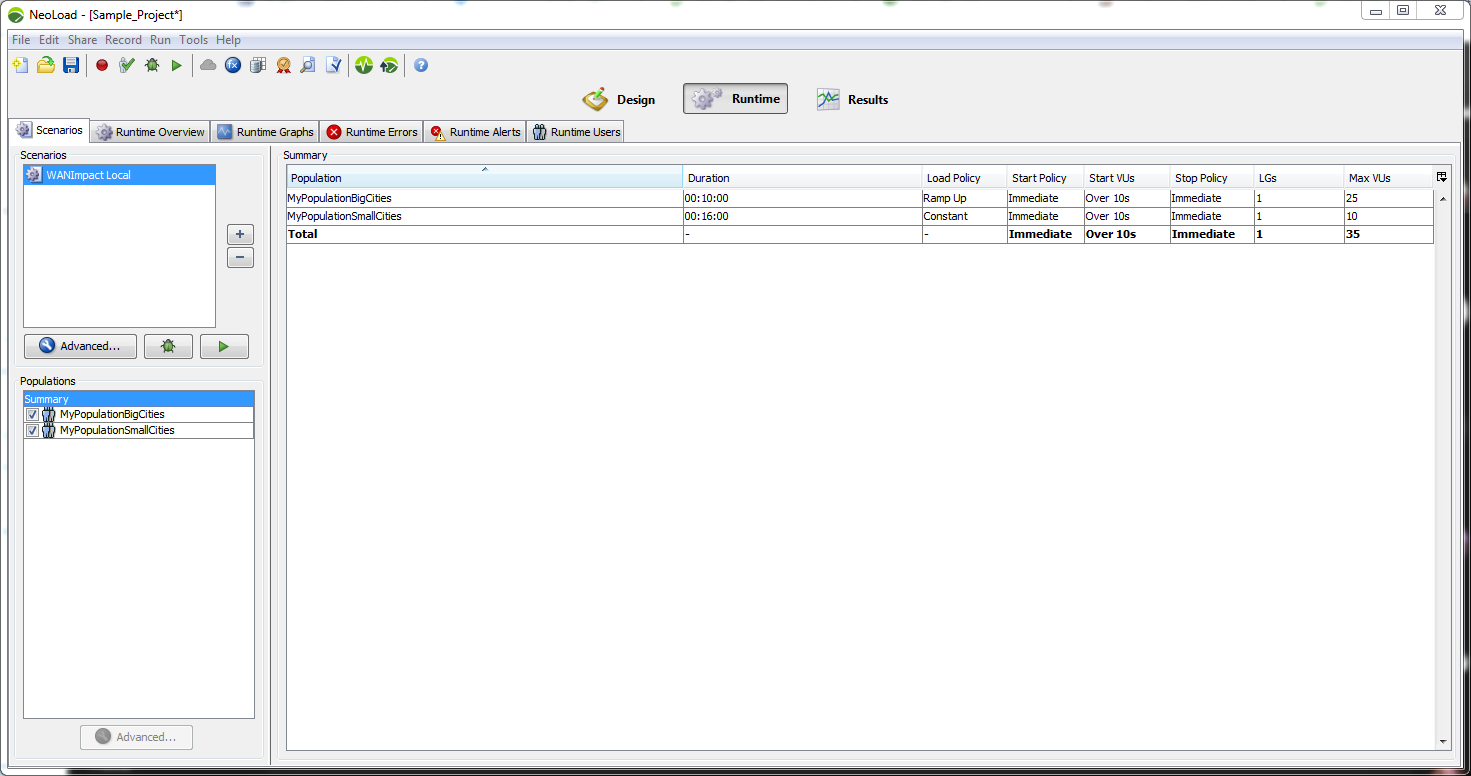Start recording with the red circle icon
The height and width of the screenshot is (776, 1471).
click(102, 65)
